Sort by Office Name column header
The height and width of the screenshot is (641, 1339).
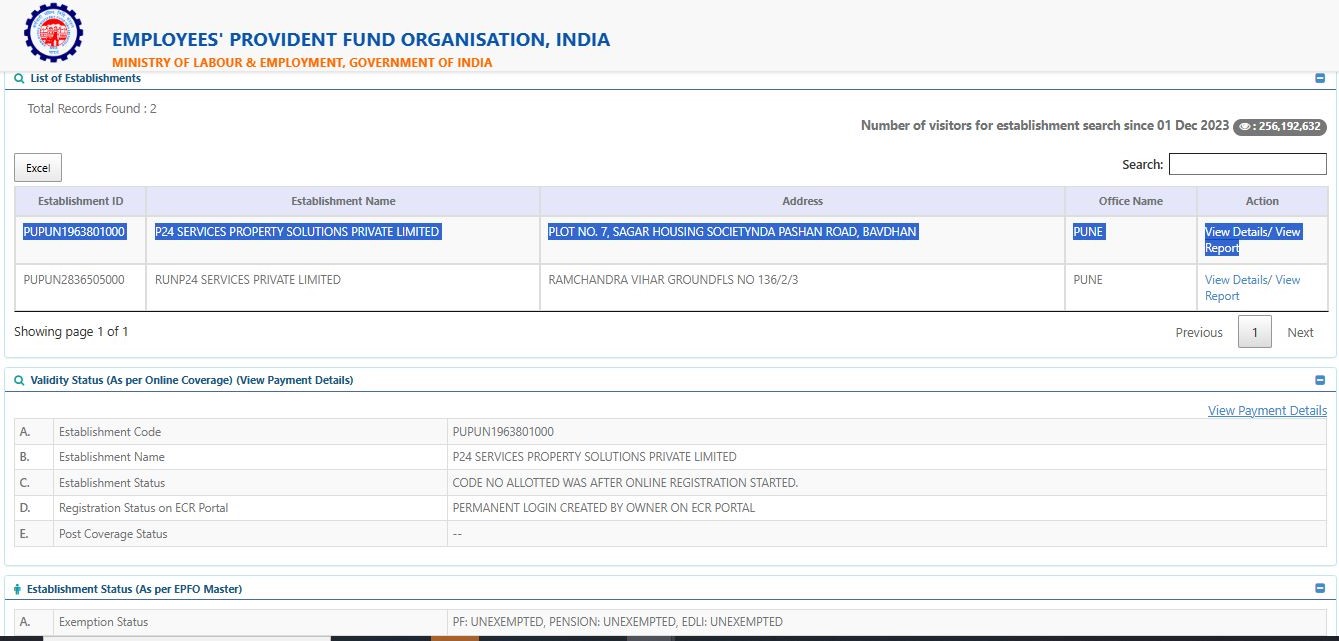click(x=1130, y=201)
